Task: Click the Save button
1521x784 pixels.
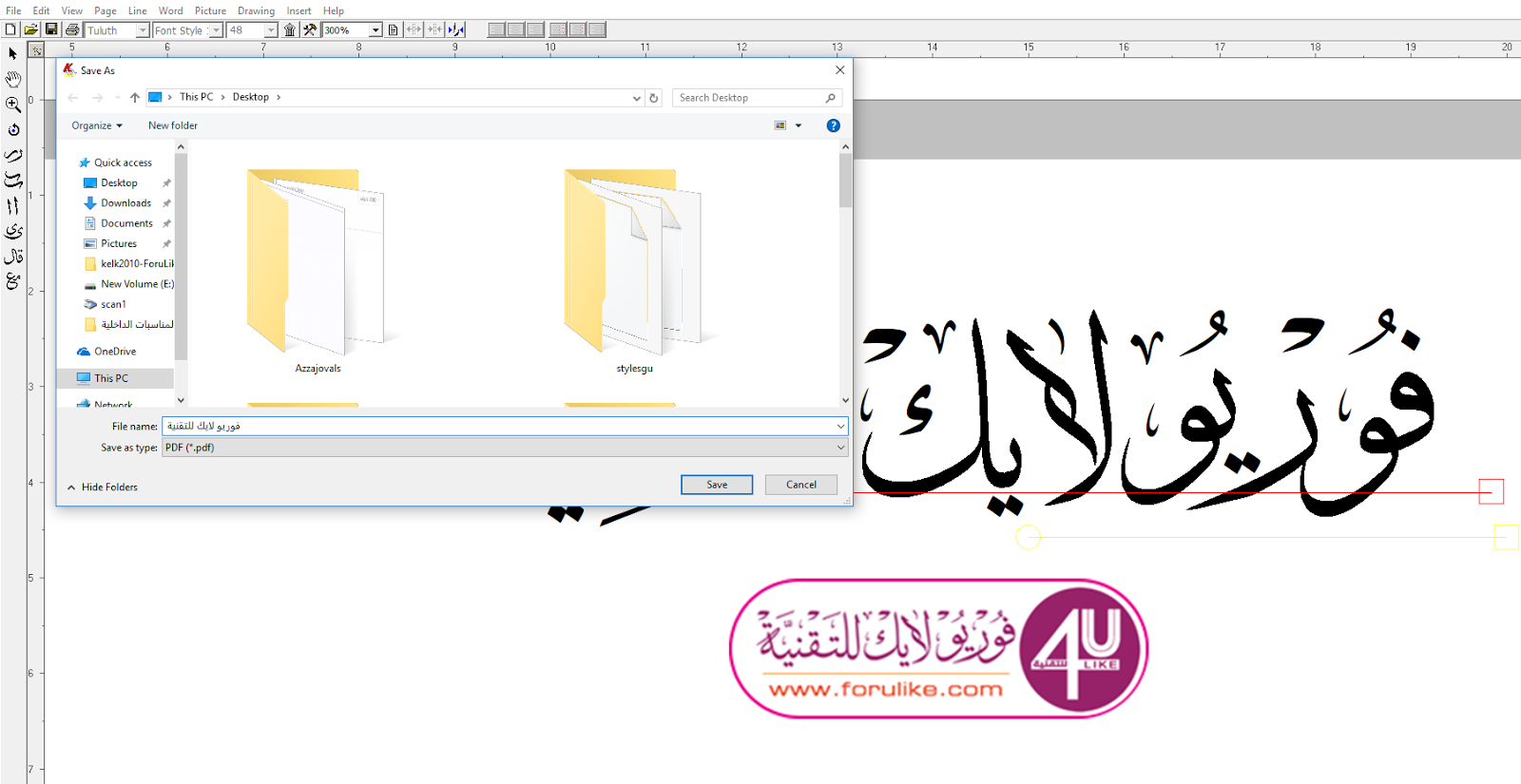Action: coord(717,485)
